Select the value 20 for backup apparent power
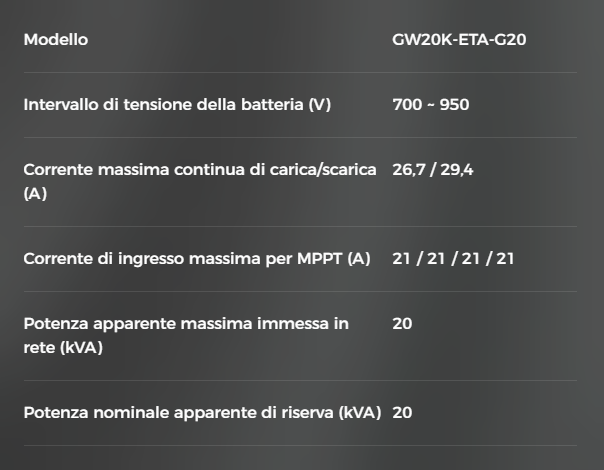This screenshot has height=470, width=604. click(x=402, y=413)
